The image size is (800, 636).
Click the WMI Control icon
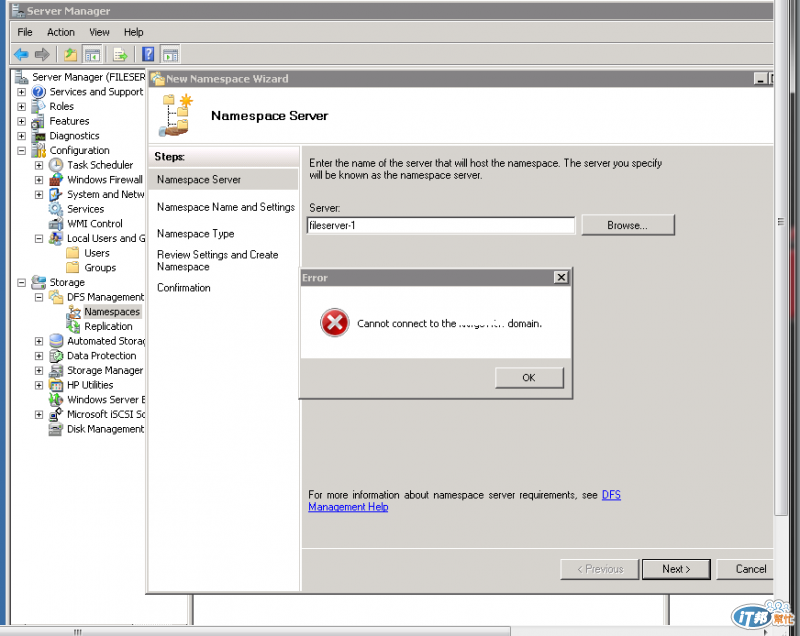[56, 224]
